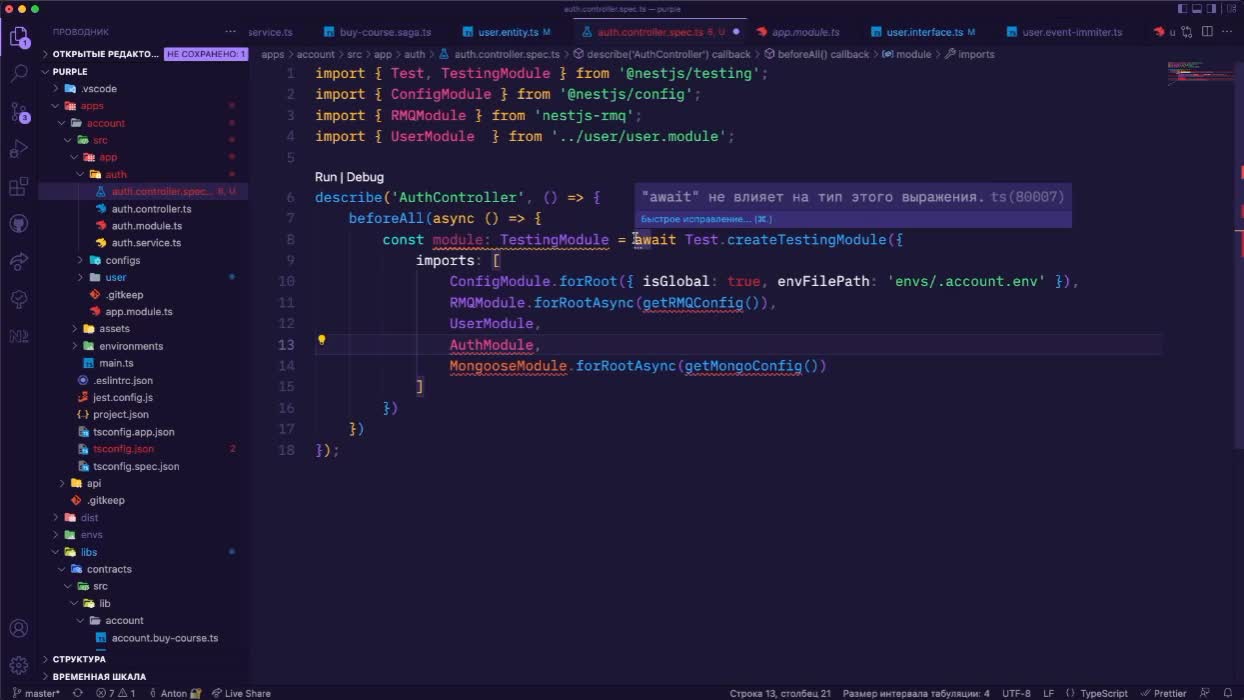Screen dimensions: 1244x700
Task: Expand the СТРУКТУРА section
Action: pos(79,660)
